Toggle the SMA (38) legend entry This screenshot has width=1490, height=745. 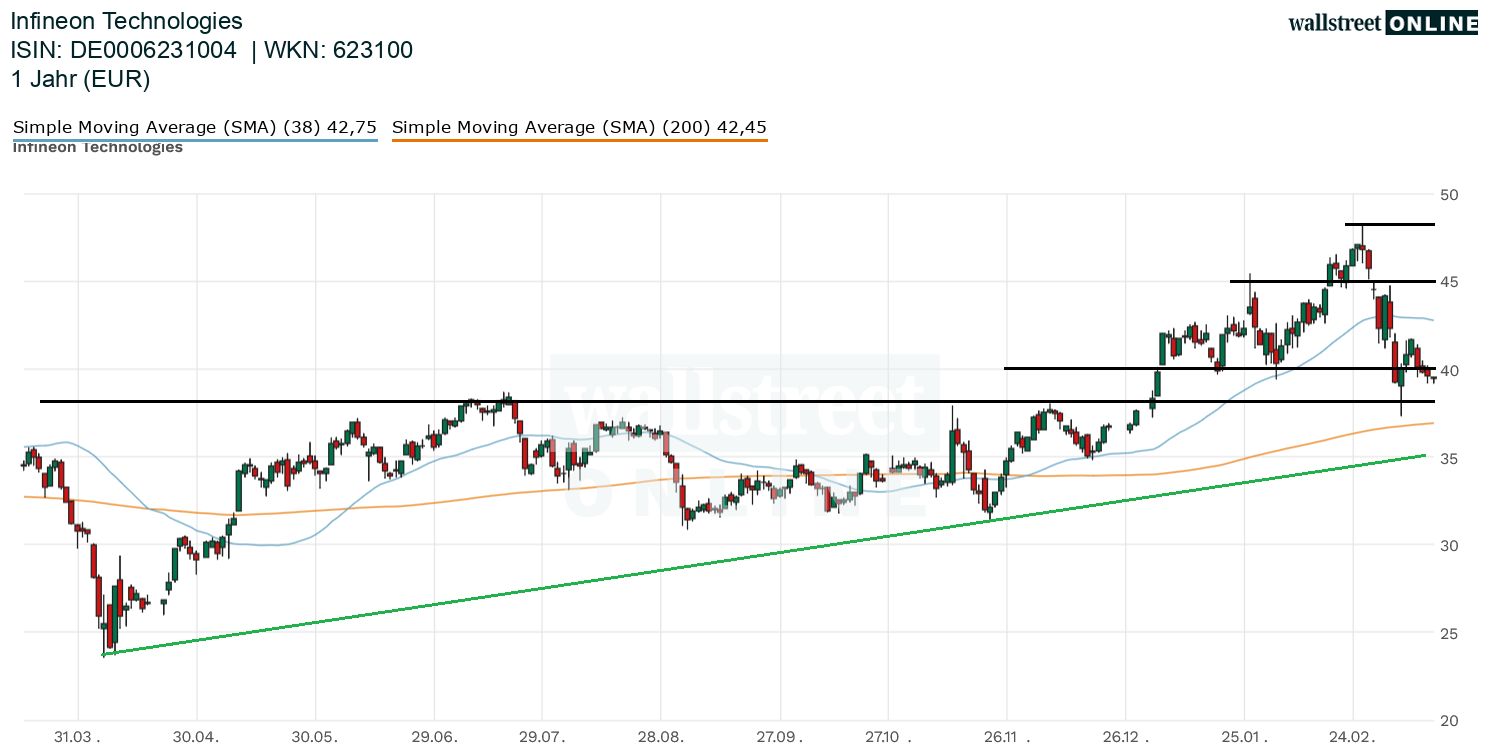point(195,127)
